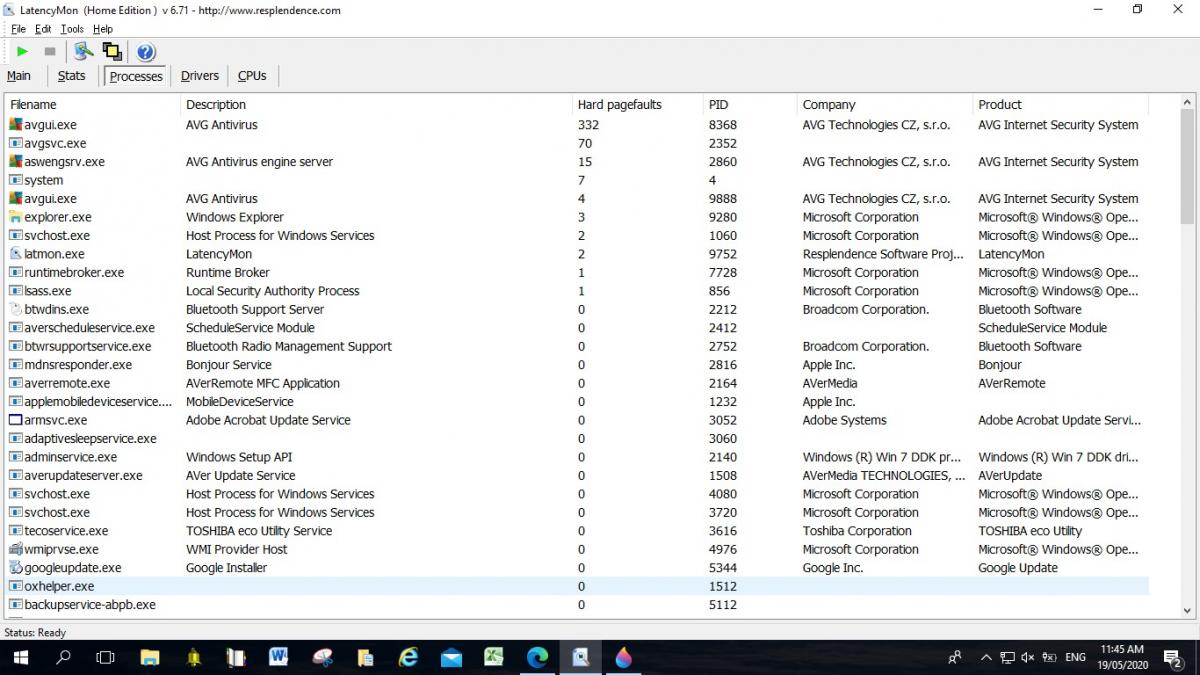This screenshot has width=1200, height=675.
Task: Select the system process row
Action: (578, 180)
